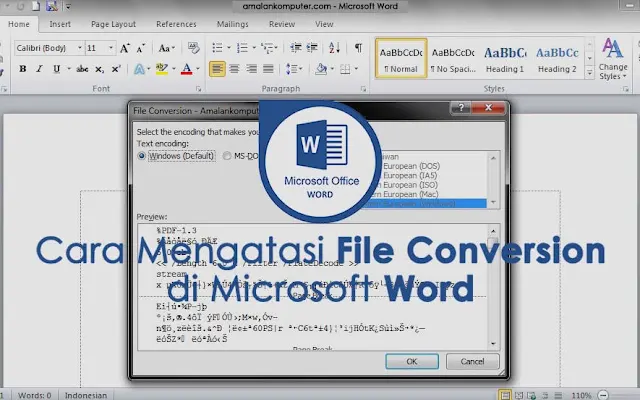The image size is (640, 400).
Task: Open the Review tab
Action: (282, 24)
